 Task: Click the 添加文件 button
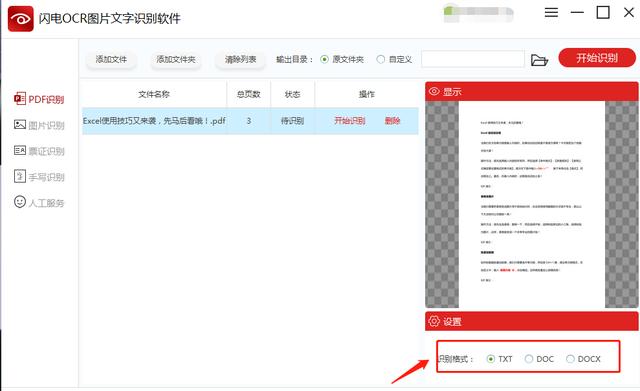point(111,60)
